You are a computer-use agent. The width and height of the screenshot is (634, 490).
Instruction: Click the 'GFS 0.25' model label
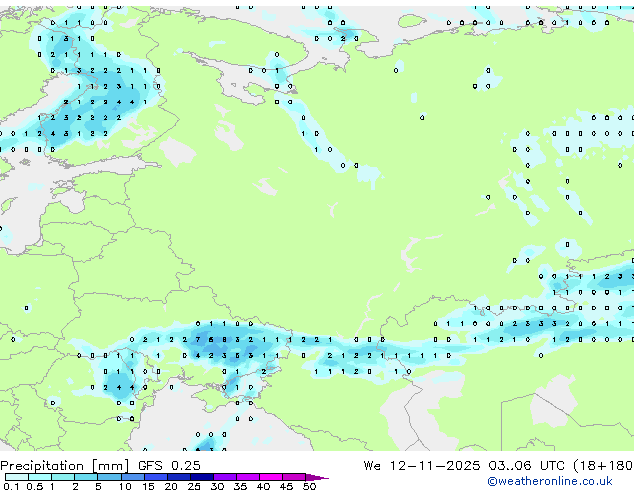(x=169, y=466)
